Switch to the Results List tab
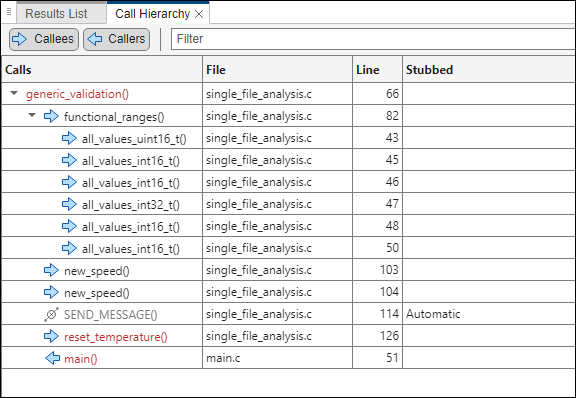The image size is (576, 398). pyautogui.click(x=56, y=14)
